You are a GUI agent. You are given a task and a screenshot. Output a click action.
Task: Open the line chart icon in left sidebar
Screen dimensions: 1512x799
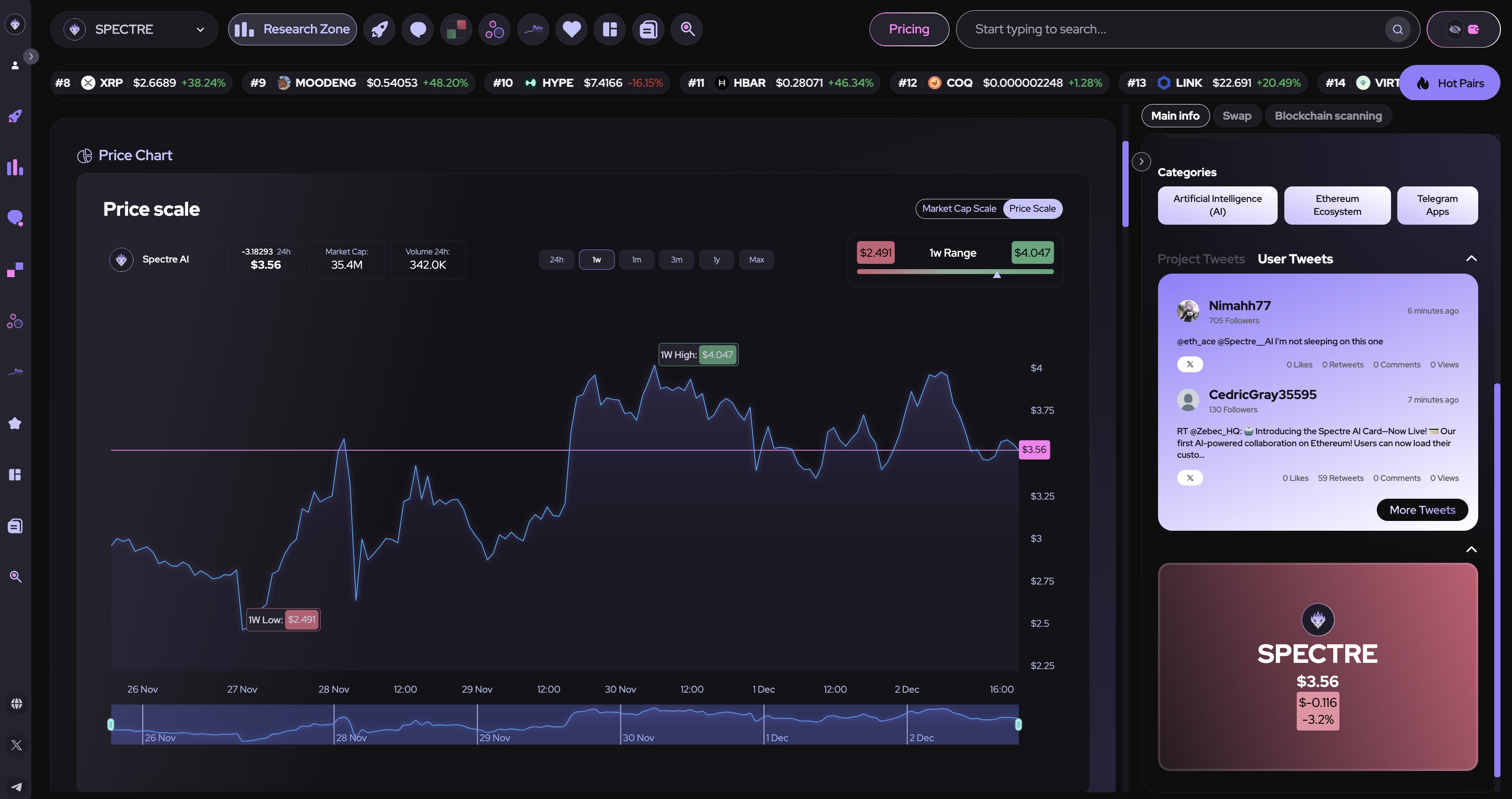[15, 371]
